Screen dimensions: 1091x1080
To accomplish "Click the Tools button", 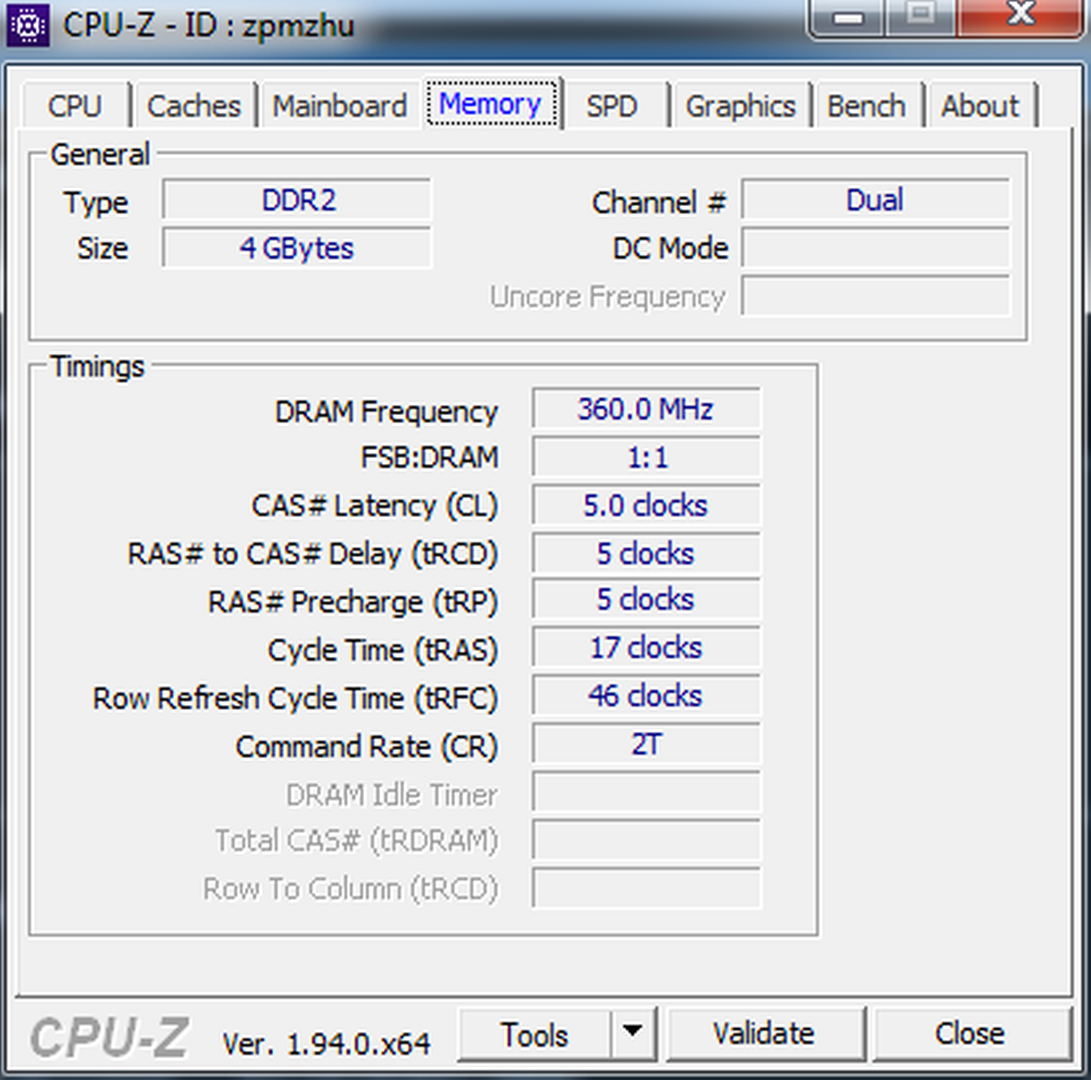I will (x=534, y=1035).
